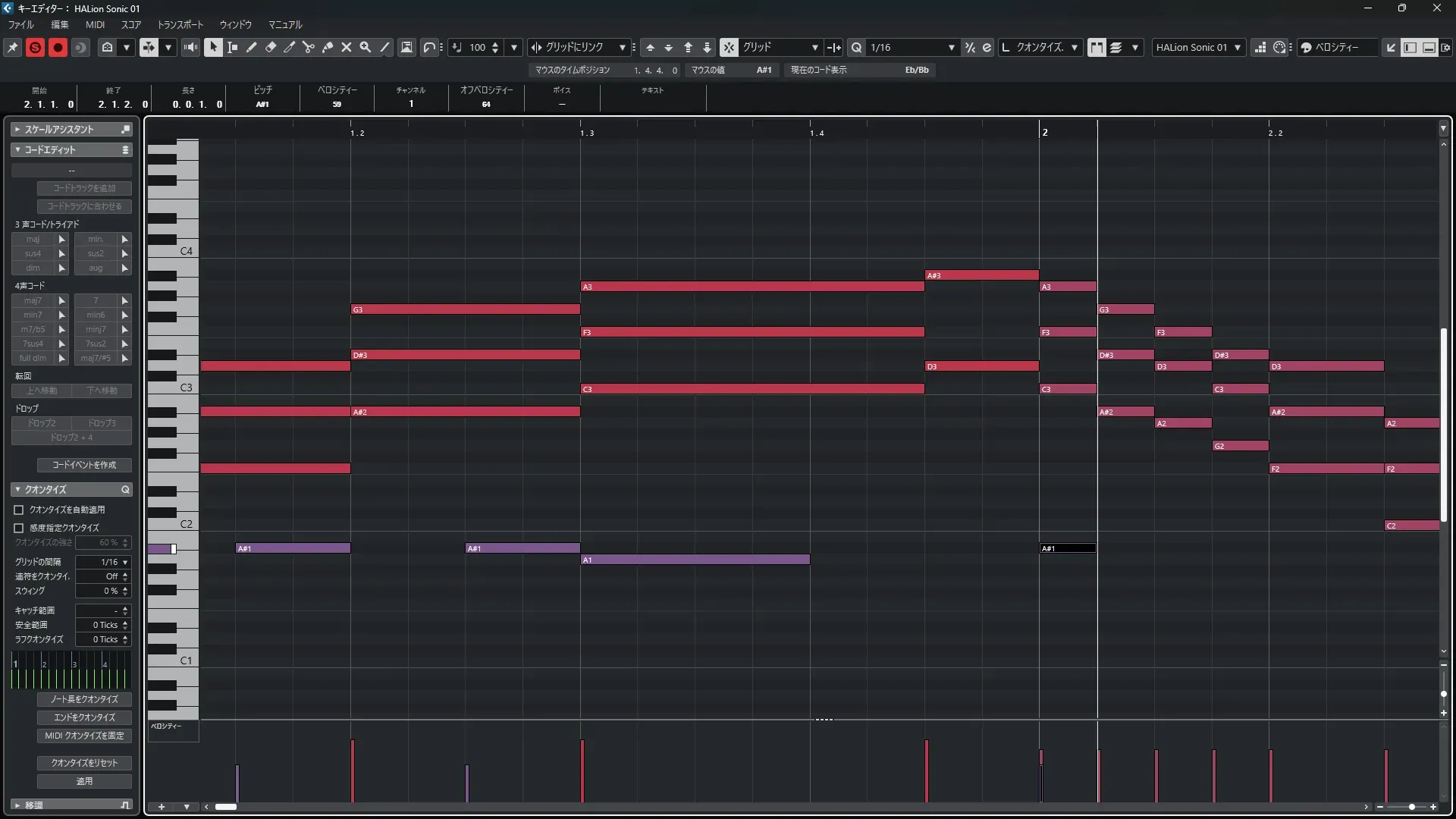Select the Zoom magnifier tool
Screen dimensions: 1456x819
(366, 47)
